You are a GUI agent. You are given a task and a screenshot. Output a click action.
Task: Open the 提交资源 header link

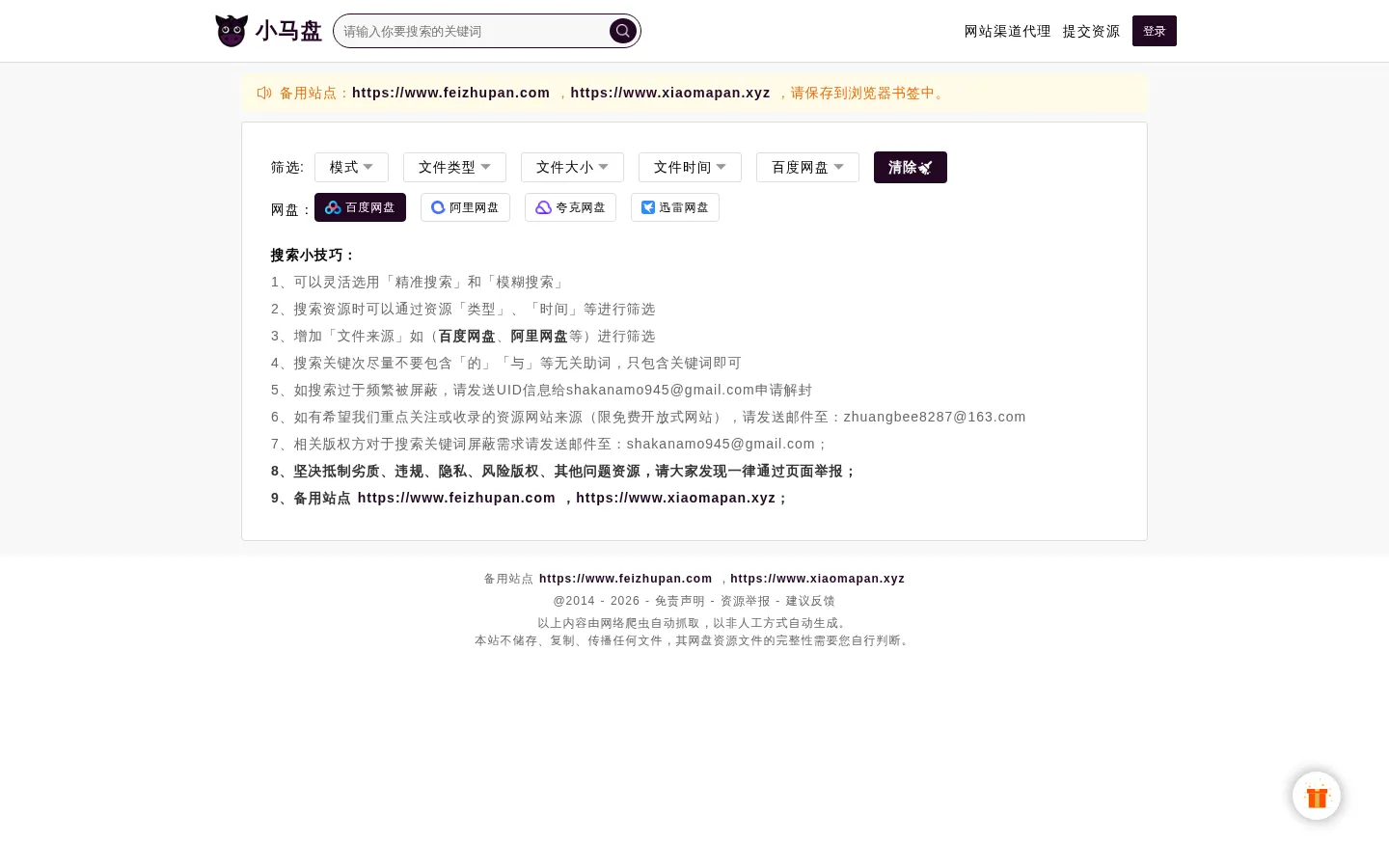coord(1091,31)
